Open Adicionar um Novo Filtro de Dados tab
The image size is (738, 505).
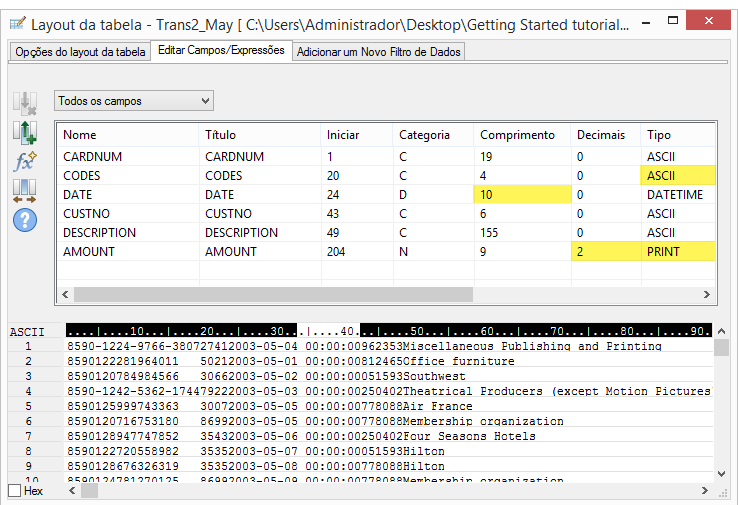[x=378, y=51]
